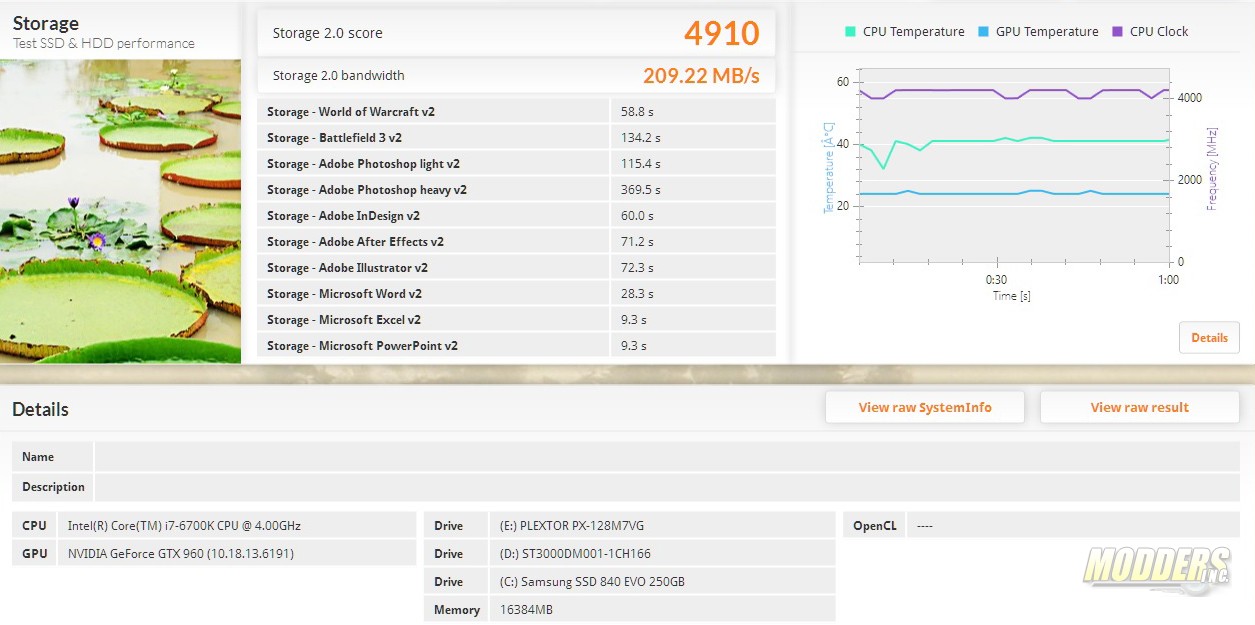
Task: Open View raw result
Action: 1139,407
